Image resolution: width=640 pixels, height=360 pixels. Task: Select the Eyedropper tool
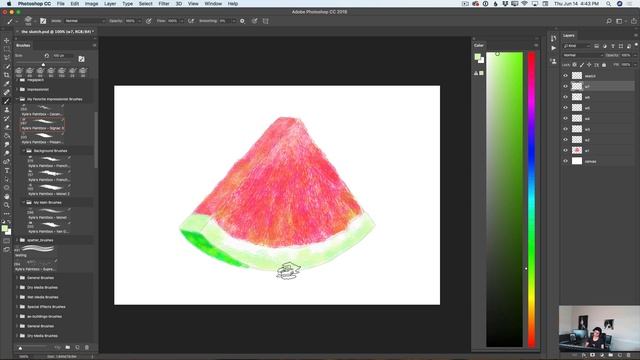7,84
